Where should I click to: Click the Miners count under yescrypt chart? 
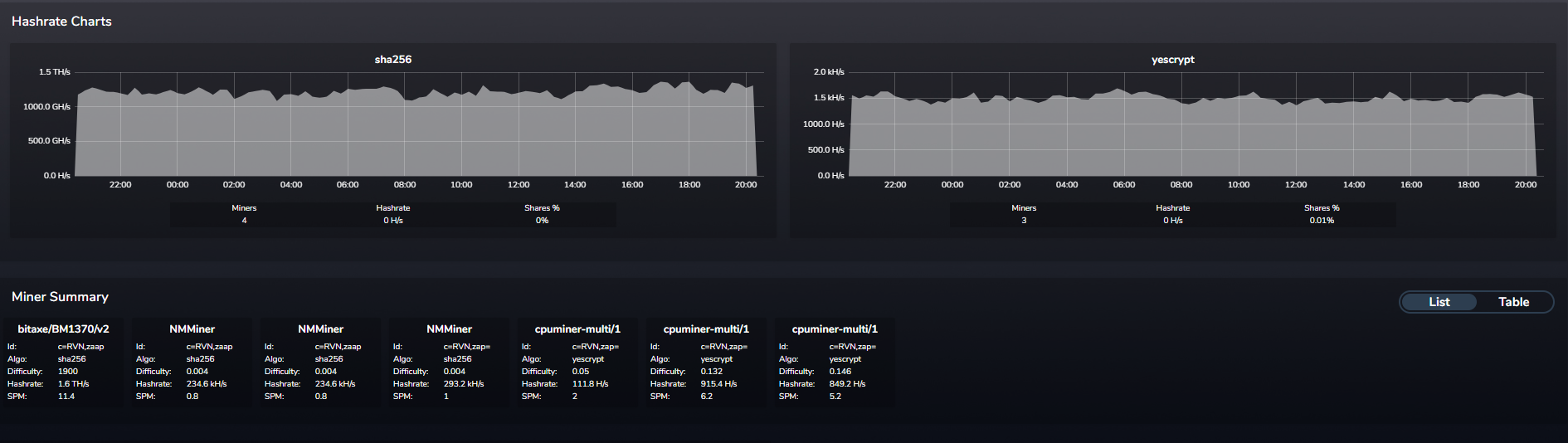coord(1024,221)
